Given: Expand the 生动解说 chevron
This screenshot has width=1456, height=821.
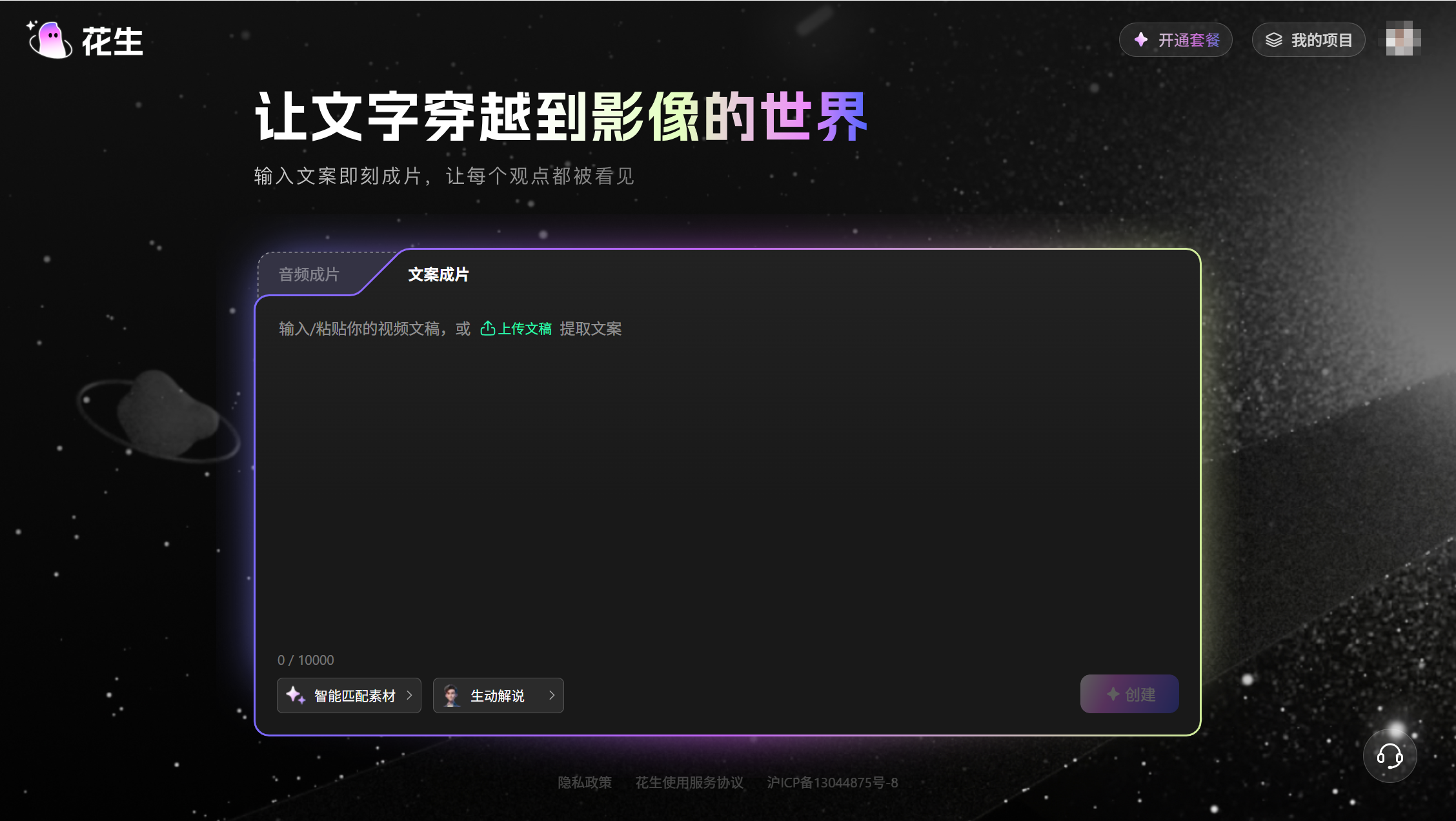Looking at the screenshot, I should (x=552, y=695).
